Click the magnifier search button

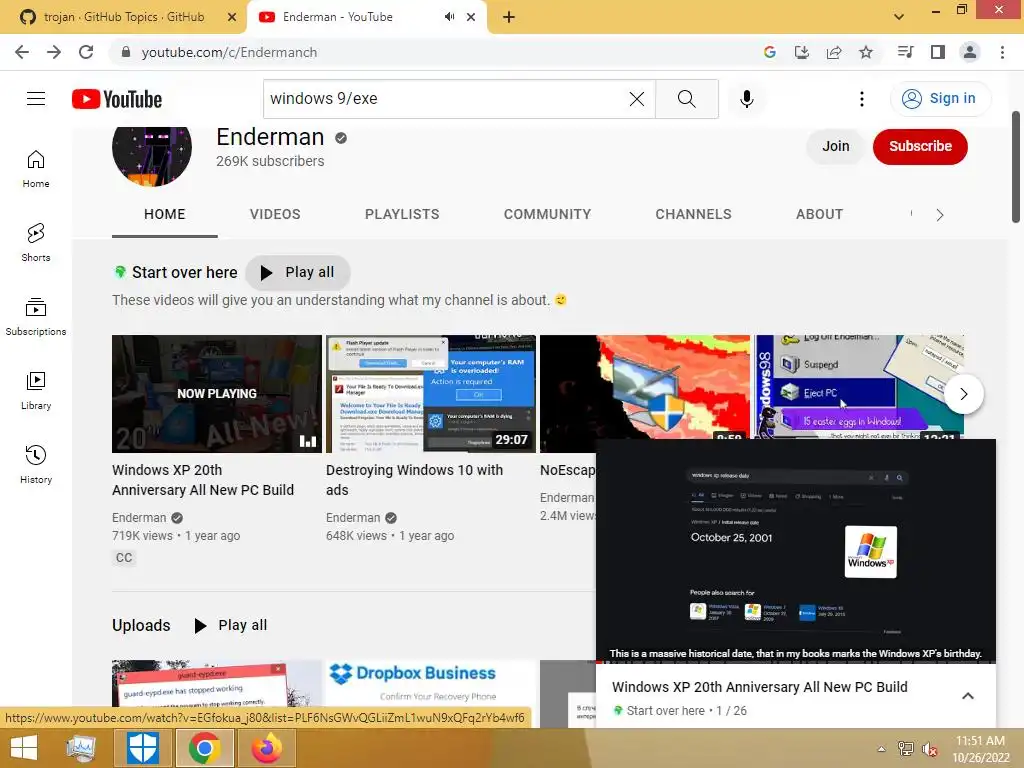(686, 99)
